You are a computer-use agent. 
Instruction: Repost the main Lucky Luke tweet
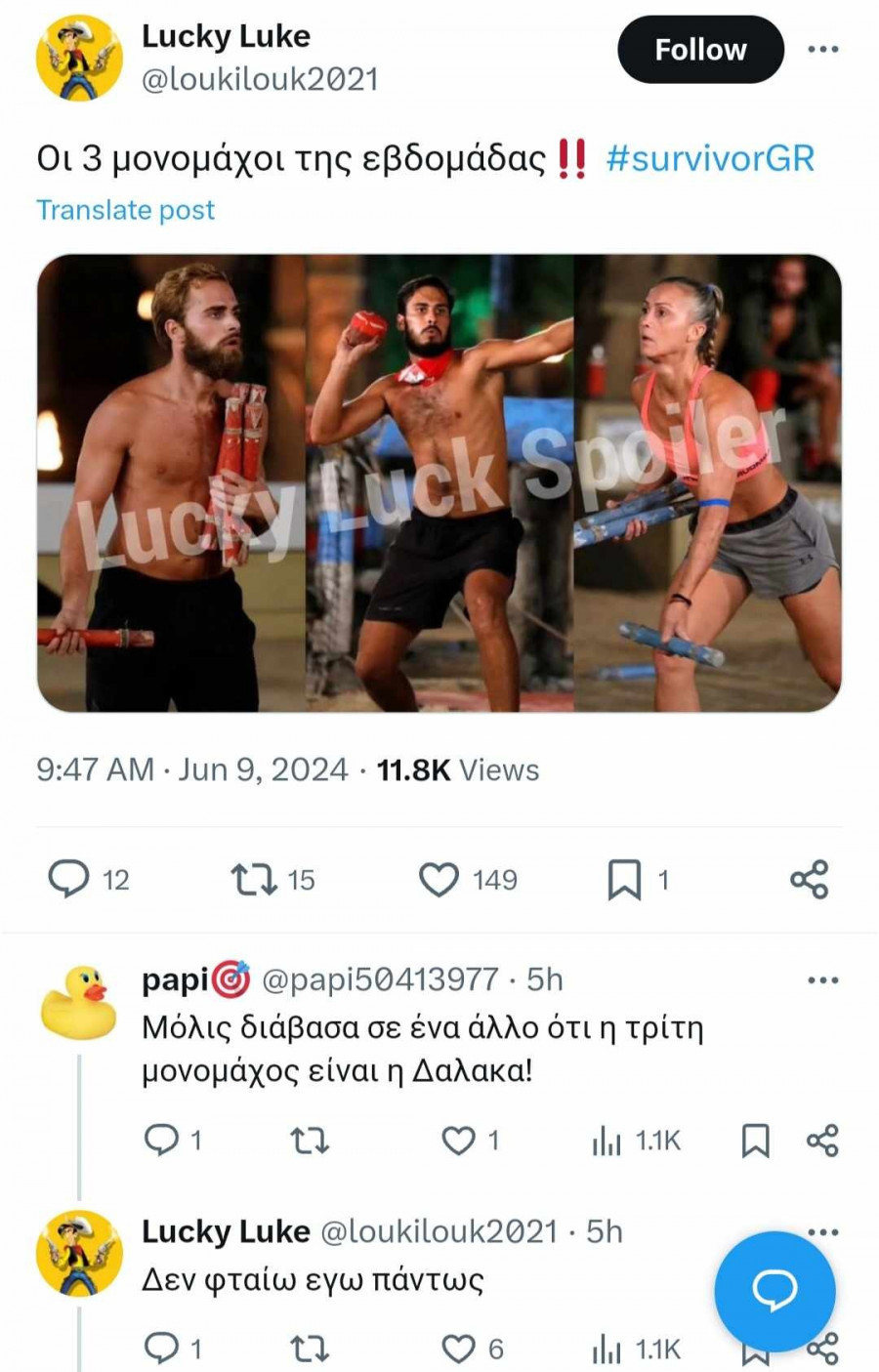pos(254,879)
